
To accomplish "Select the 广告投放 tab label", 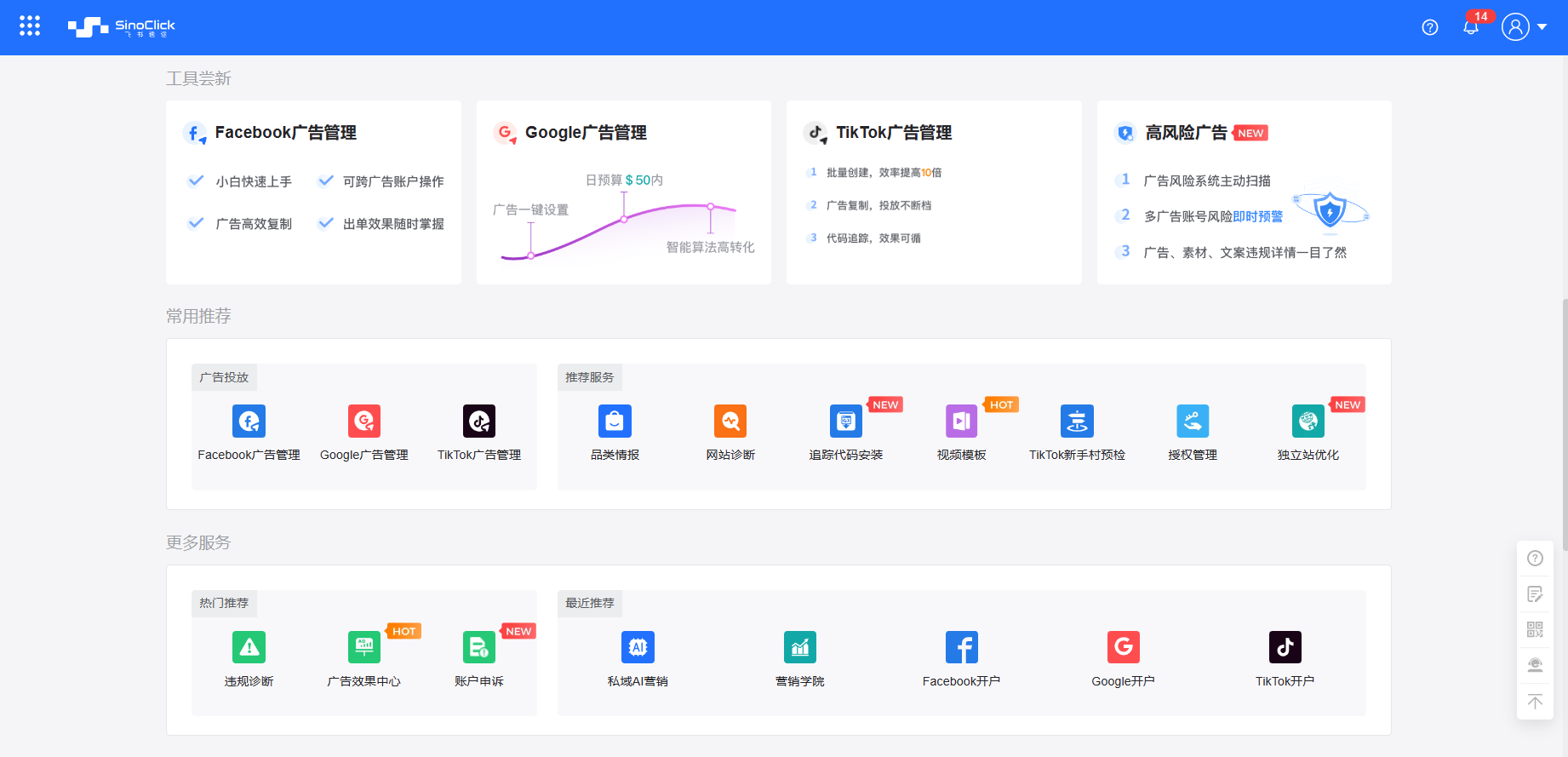I will click(224, 377).
